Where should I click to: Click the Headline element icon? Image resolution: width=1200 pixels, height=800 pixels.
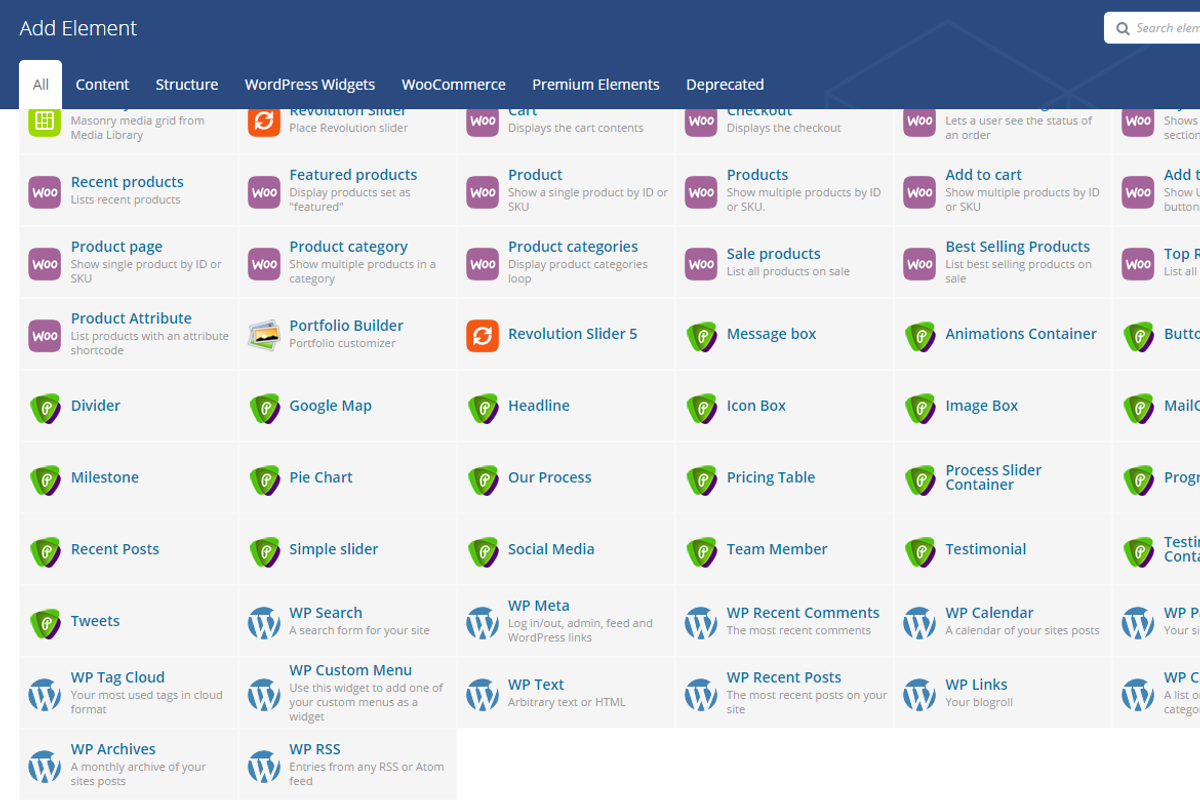tap(483, 407)
